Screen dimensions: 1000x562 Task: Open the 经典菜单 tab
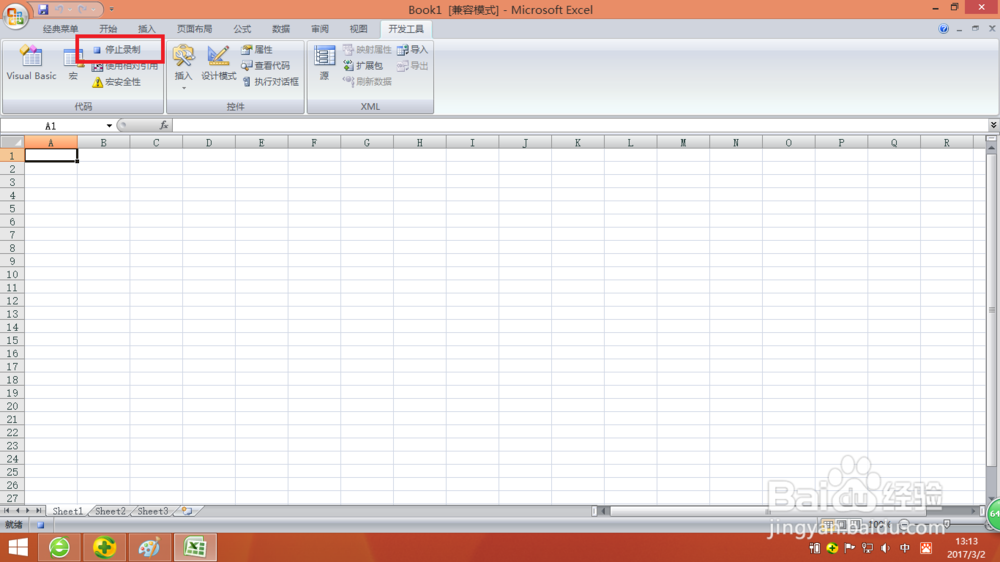61,29
